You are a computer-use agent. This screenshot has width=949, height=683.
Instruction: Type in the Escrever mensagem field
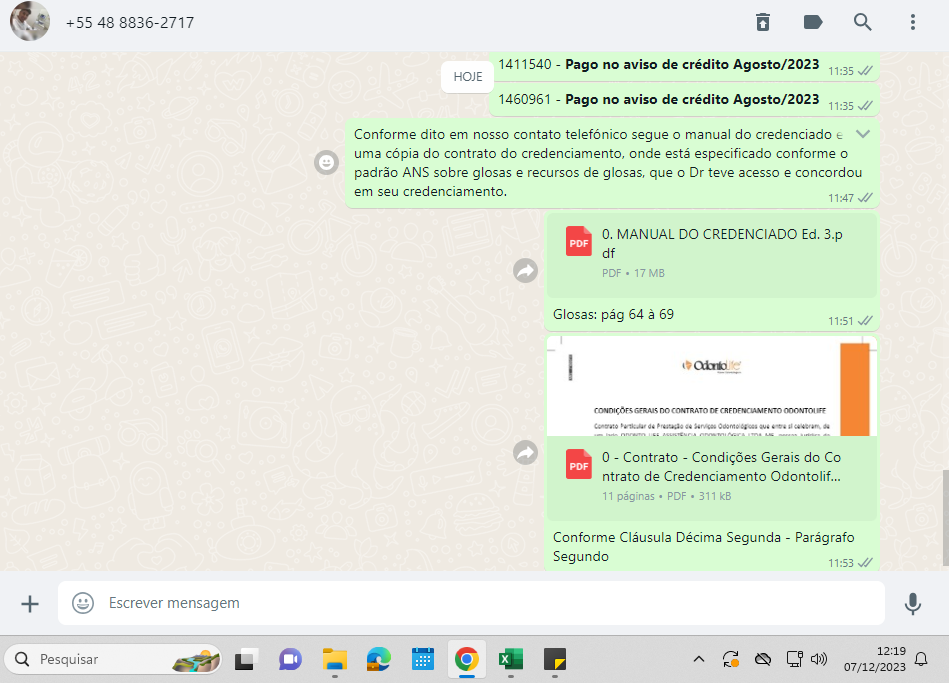click(480, 603)
